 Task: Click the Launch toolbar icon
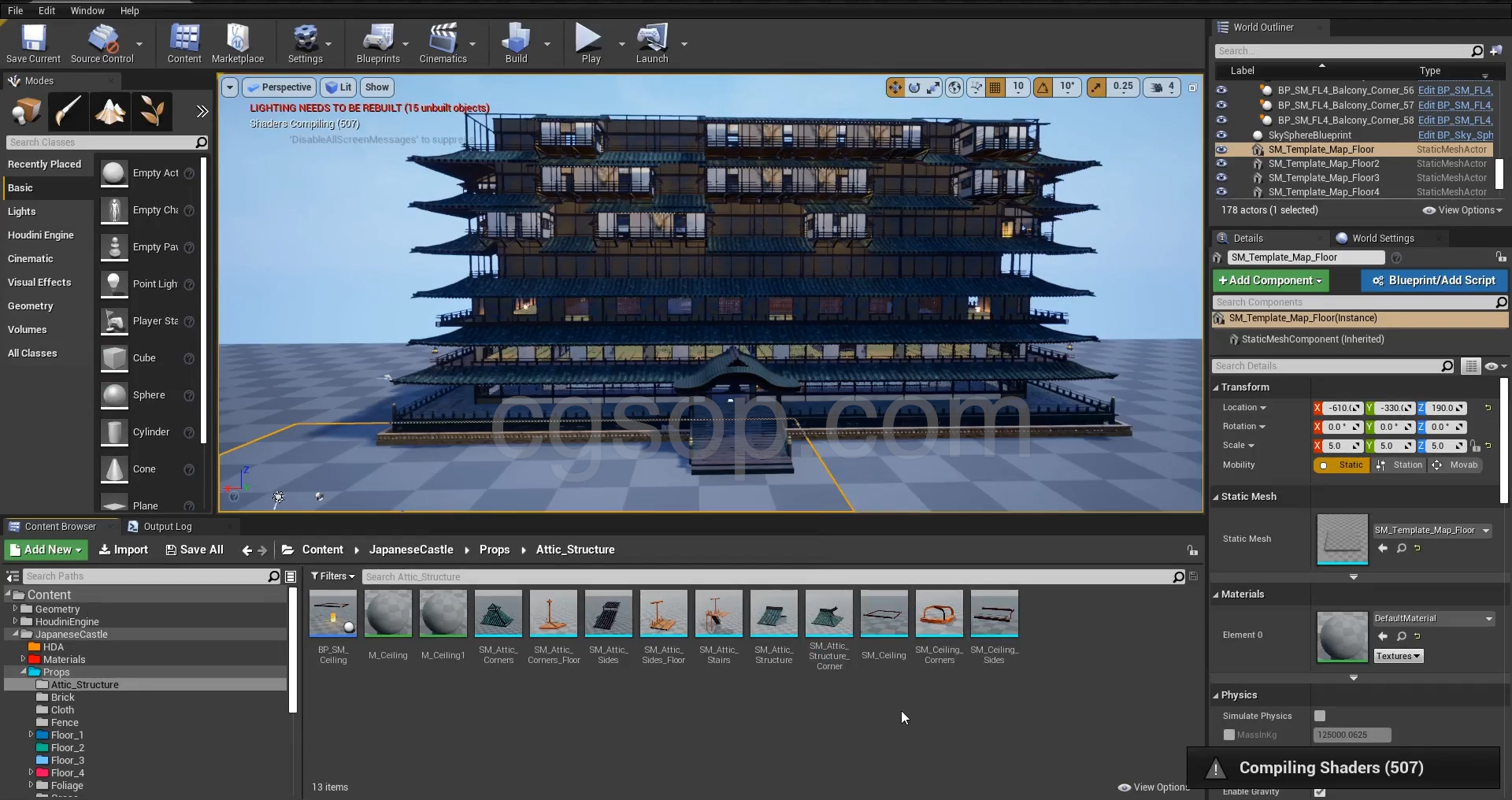652,43
